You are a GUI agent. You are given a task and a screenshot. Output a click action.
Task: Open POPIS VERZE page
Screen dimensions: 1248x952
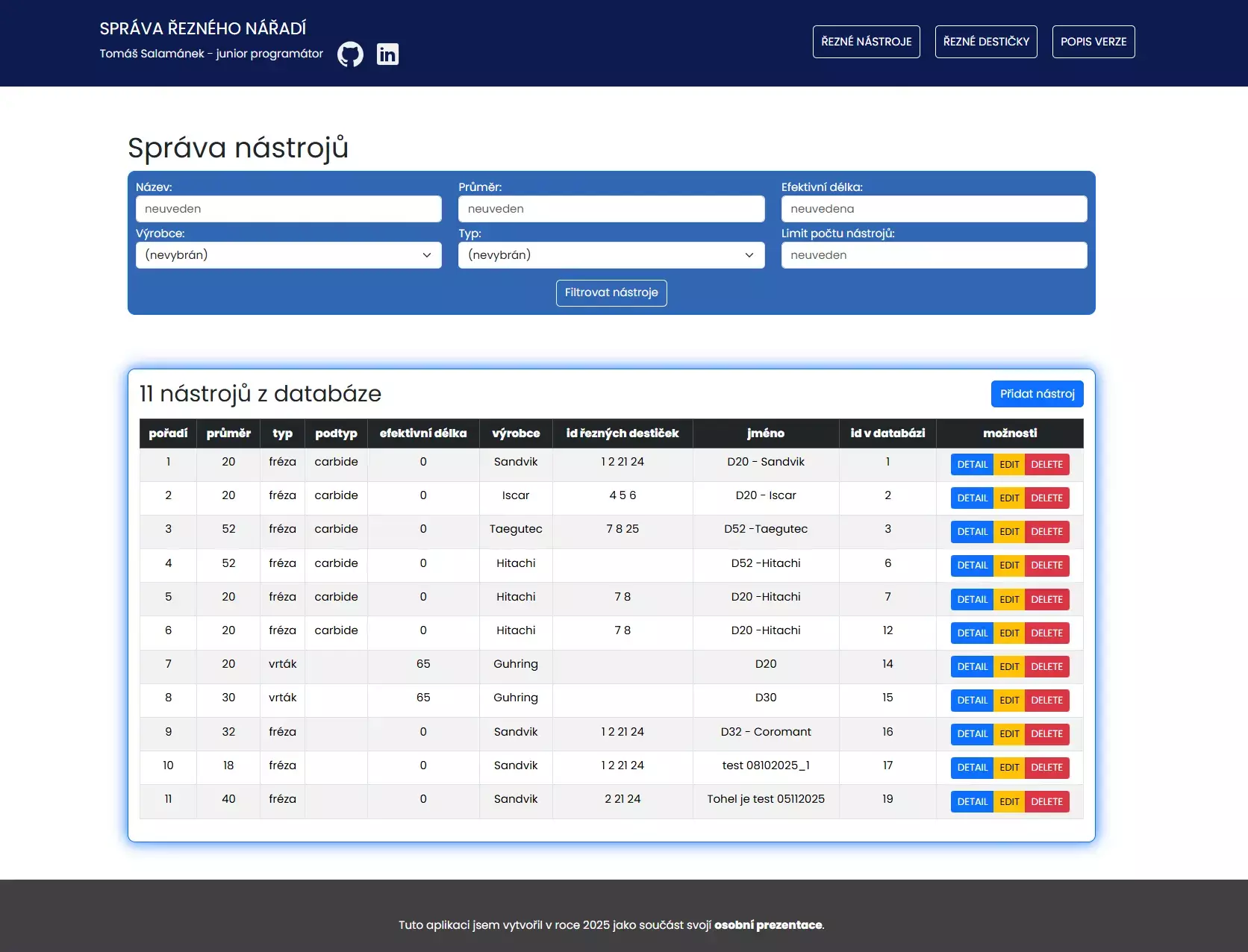pos(1093,42)
